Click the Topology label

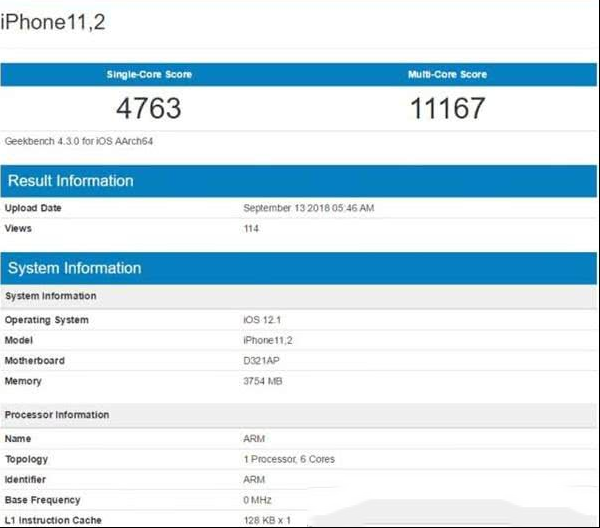[26, 459]
